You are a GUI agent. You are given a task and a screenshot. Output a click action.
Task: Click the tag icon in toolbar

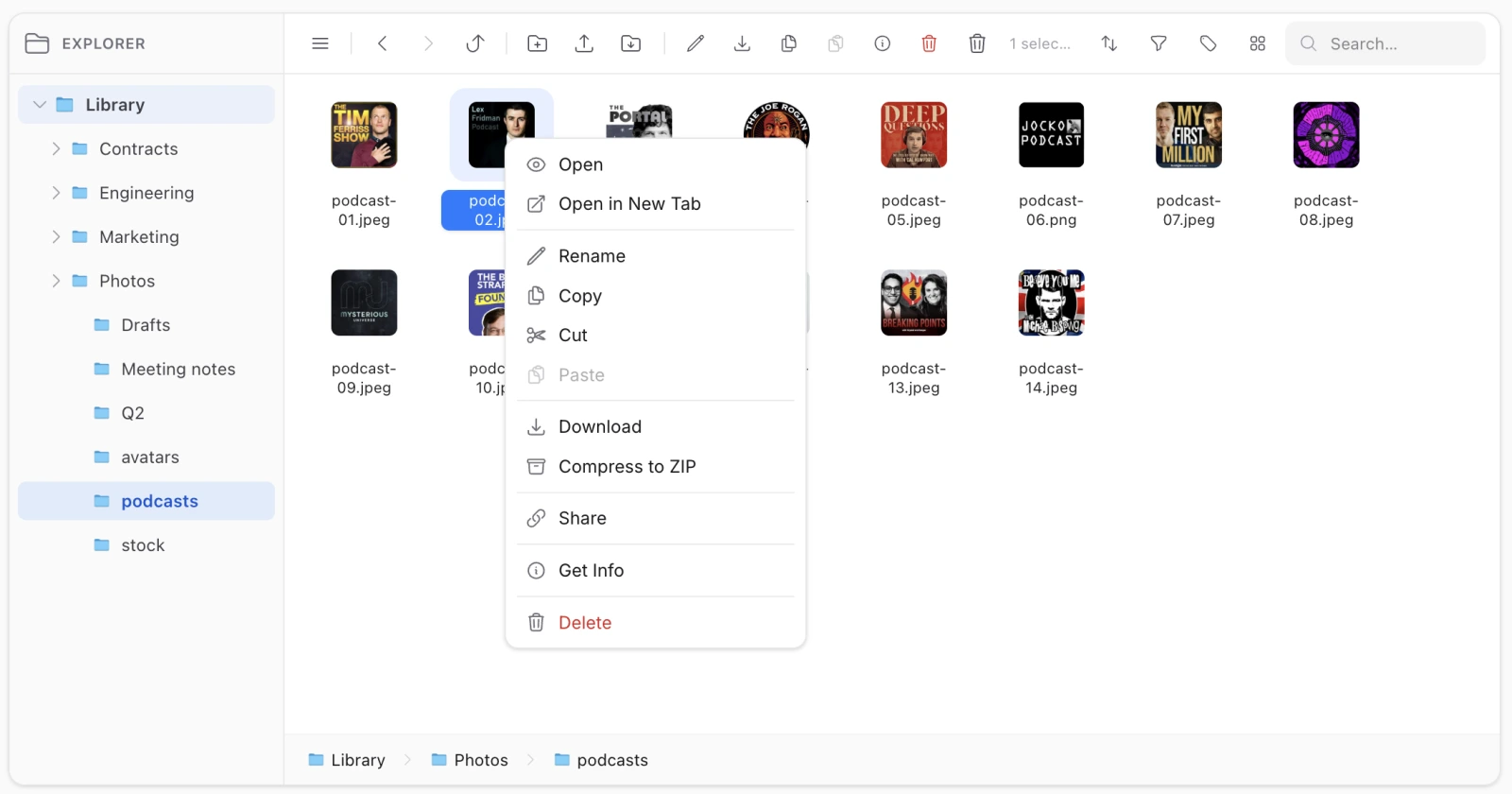[x=1208, y=43]
